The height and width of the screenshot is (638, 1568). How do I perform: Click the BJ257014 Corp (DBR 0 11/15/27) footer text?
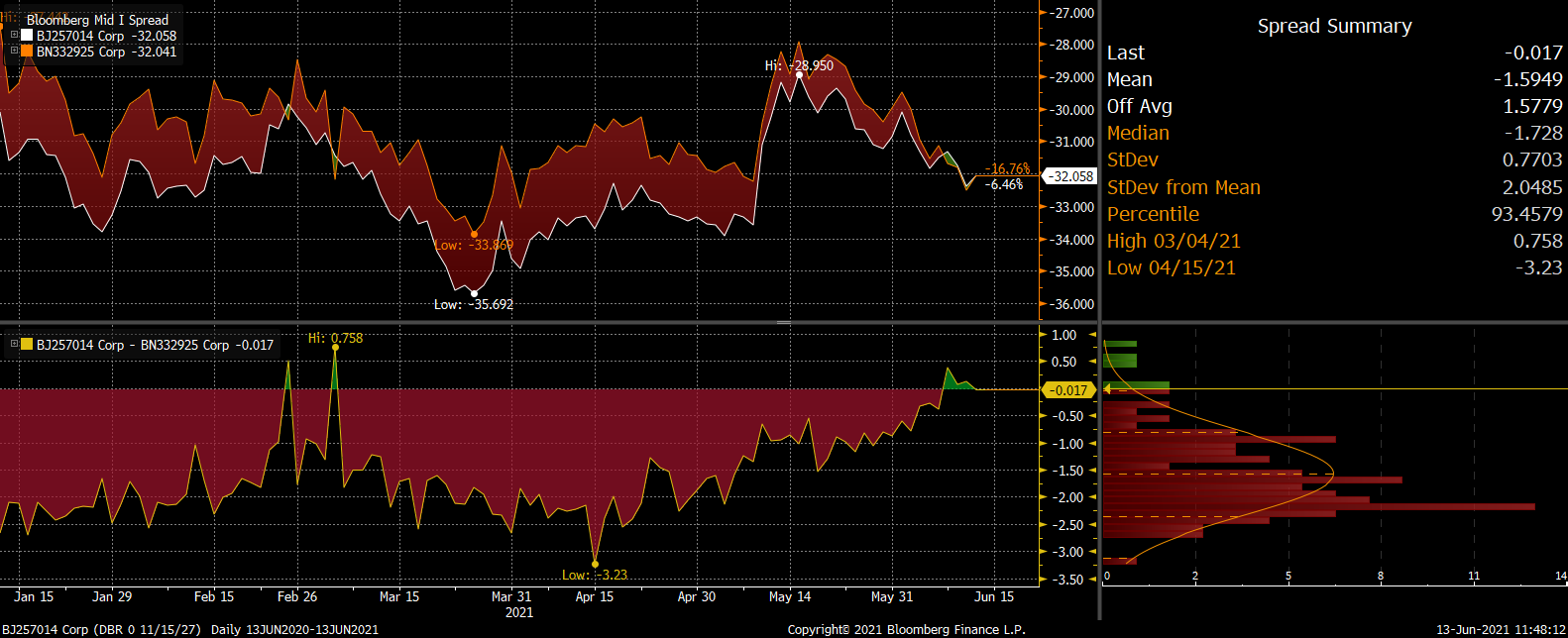[102, 629]
